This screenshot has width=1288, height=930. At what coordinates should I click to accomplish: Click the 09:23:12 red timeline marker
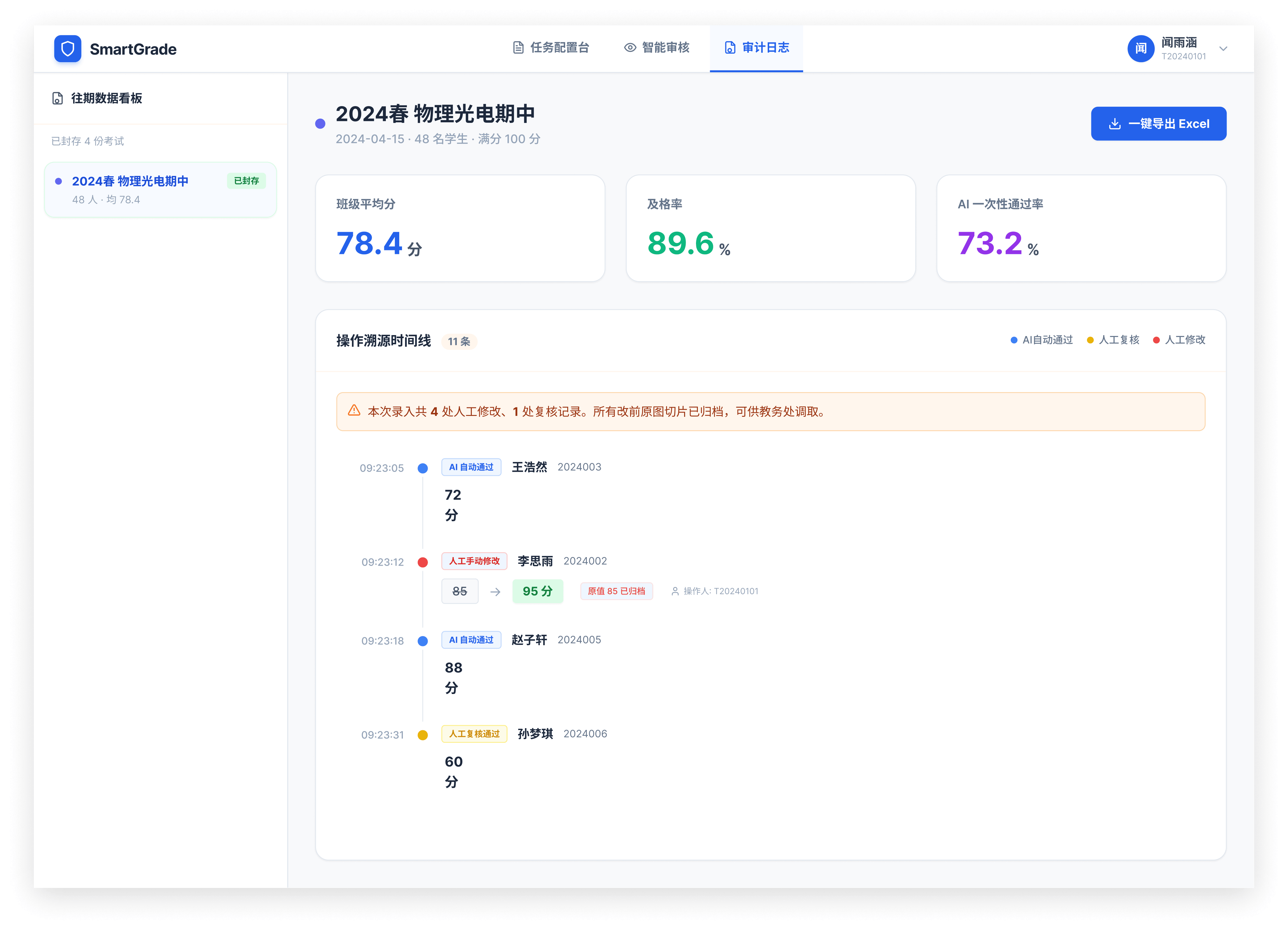[x=422, y=562]
